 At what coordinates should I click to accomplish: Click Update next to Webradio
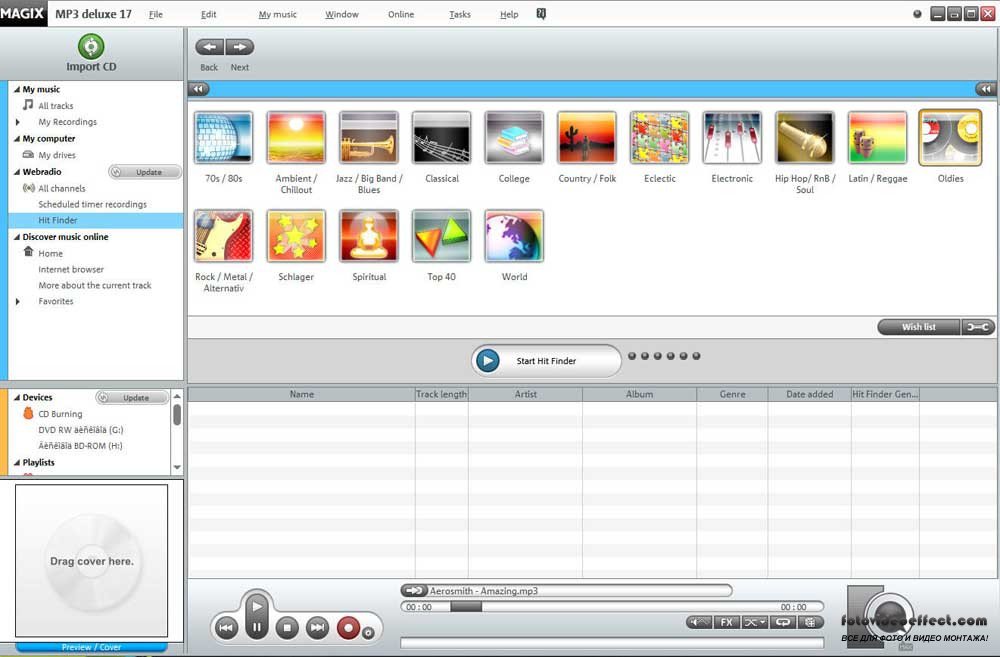point(145,172)
